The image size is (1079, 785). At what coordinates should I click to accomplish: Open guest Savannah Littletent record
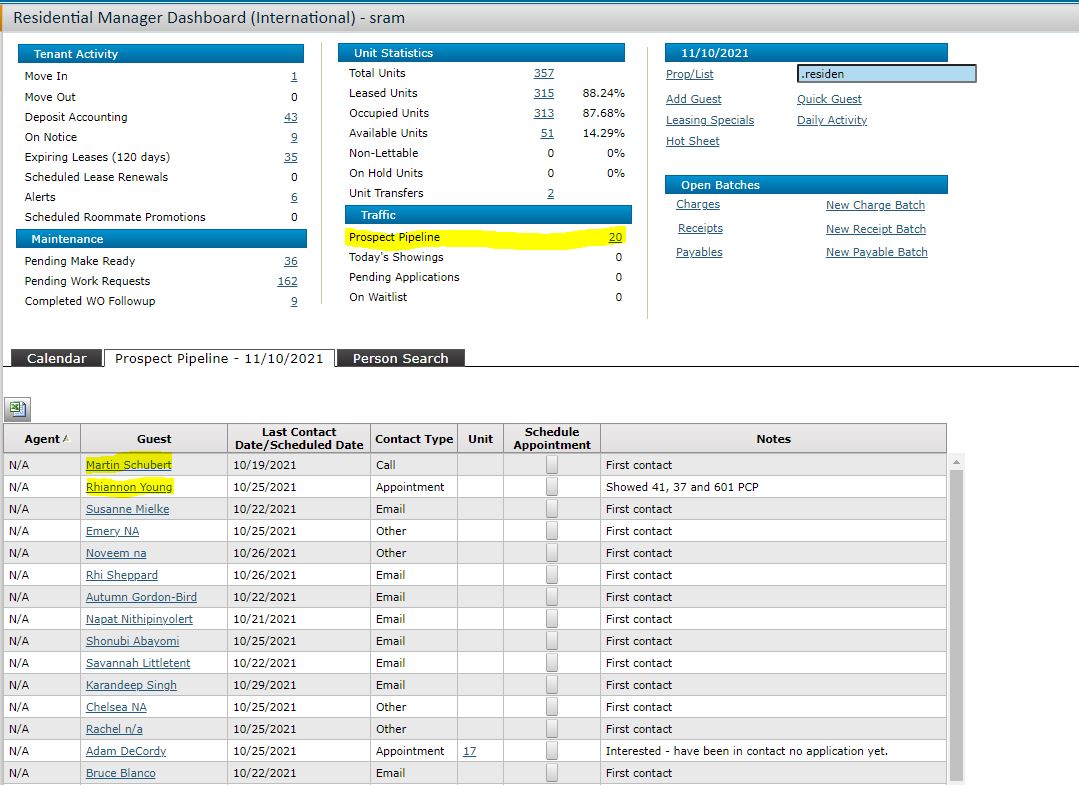click(138, 663)
